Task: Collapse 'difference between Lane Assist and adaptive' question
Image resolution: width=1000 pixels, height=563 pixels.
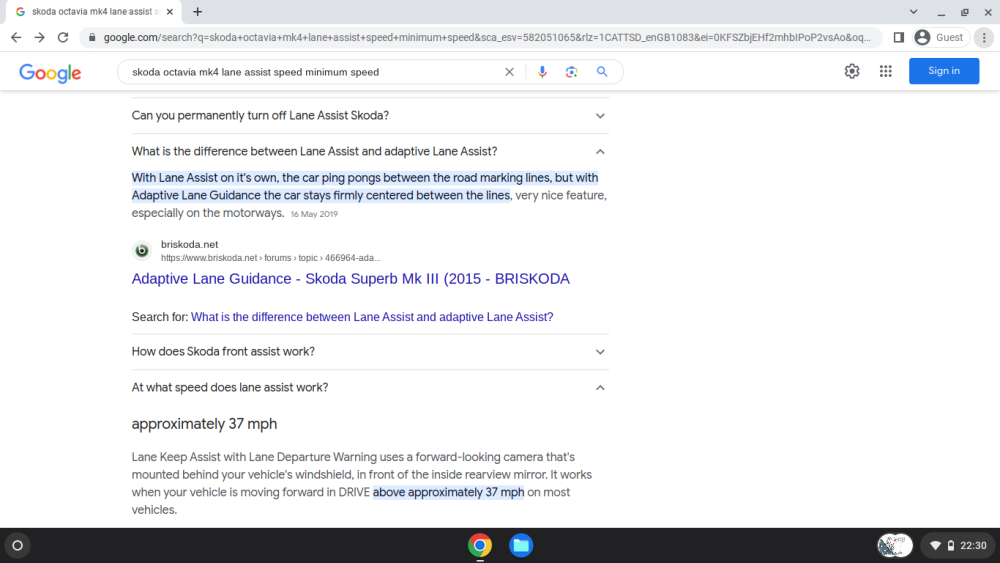Action: tap(370, 151)
